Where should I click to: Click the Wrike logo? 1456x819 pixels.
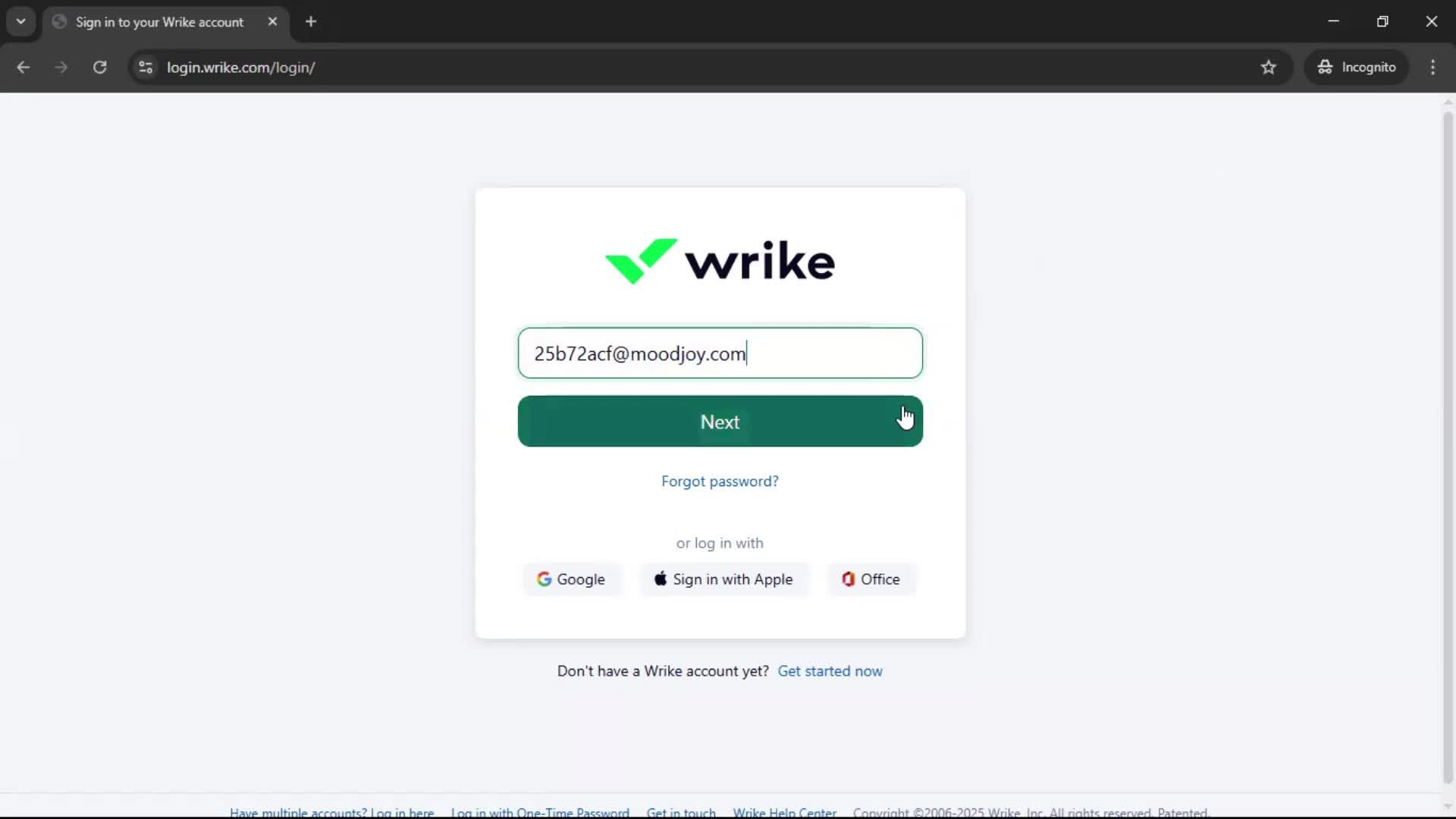pos(720,261)
